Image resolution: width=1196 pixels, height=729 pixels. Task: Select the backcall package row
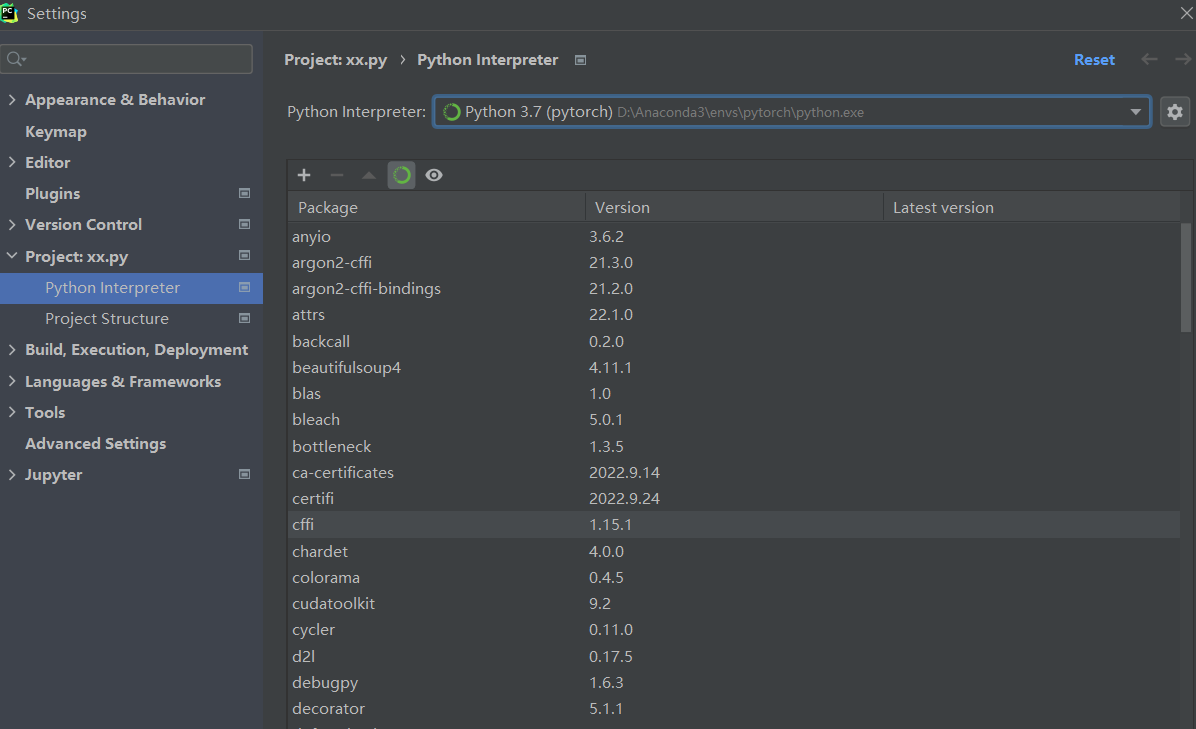(734, 341)
